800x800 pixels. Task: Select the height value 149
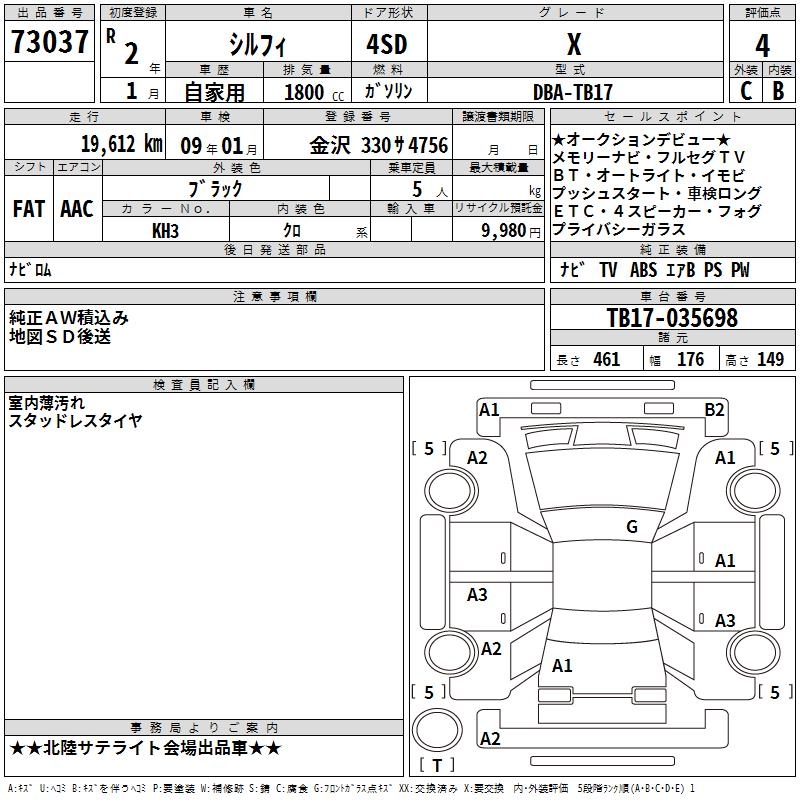tap(770, 359)
